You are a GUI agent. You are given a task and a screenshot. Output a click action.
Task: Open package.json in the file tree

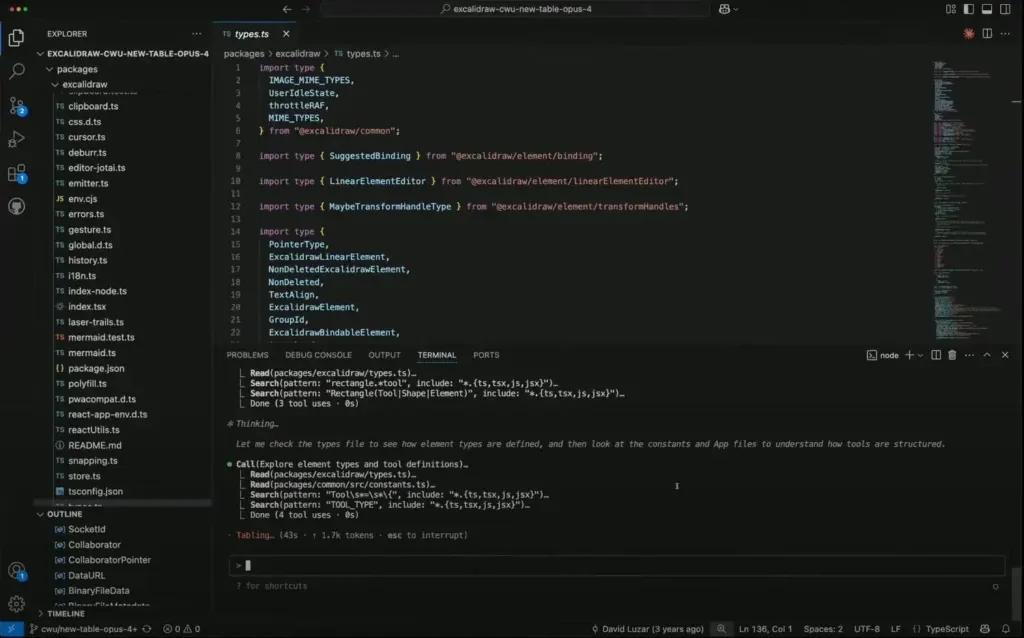click(x=96, y=368)
